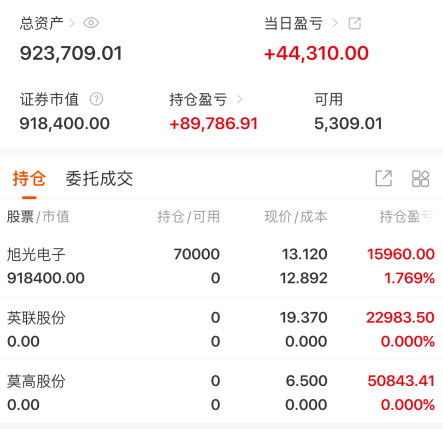Viewport: 443px width, 429px height.
Task: Share holdings list with export icon
Action: tap(384, 179)
